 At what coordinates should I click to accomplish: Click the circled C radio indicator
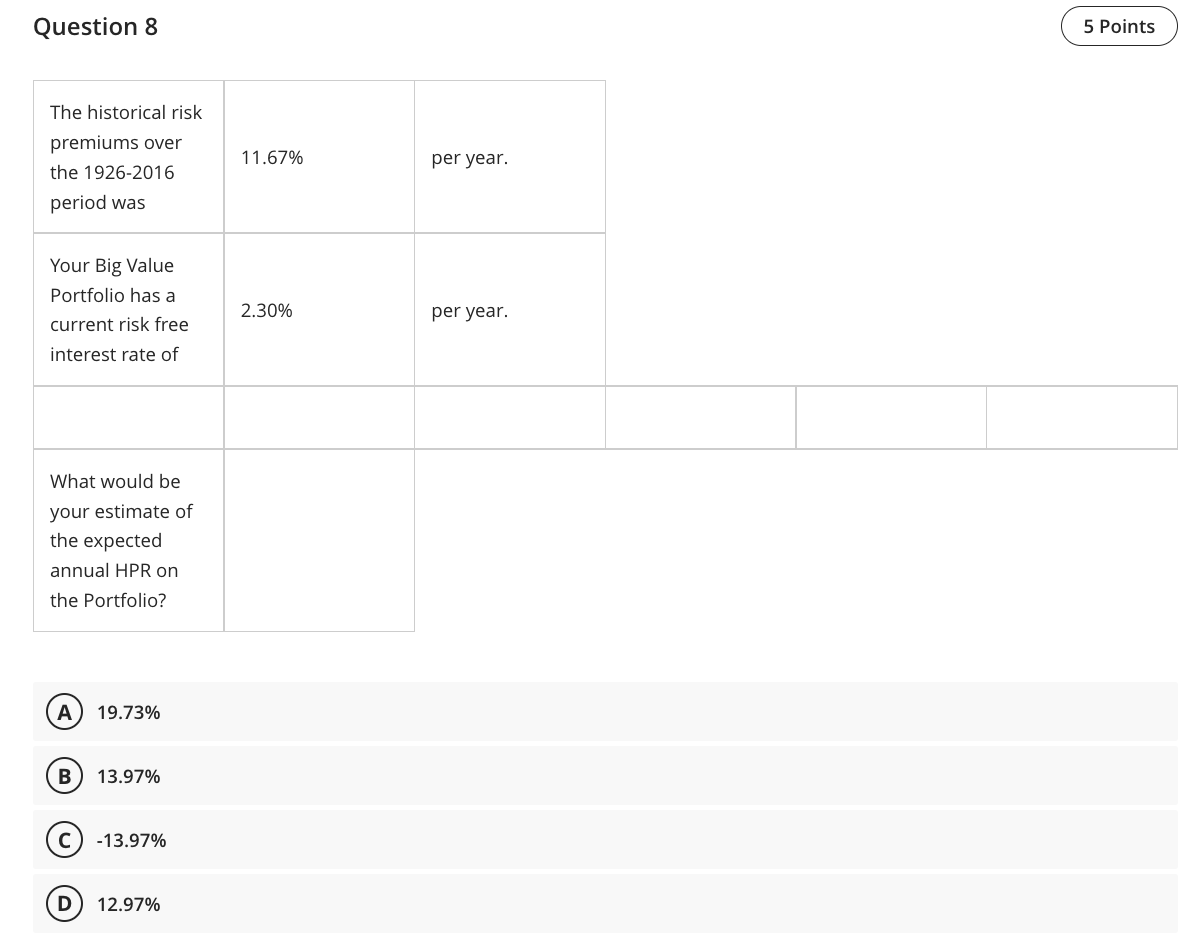(x=65, y=839)
